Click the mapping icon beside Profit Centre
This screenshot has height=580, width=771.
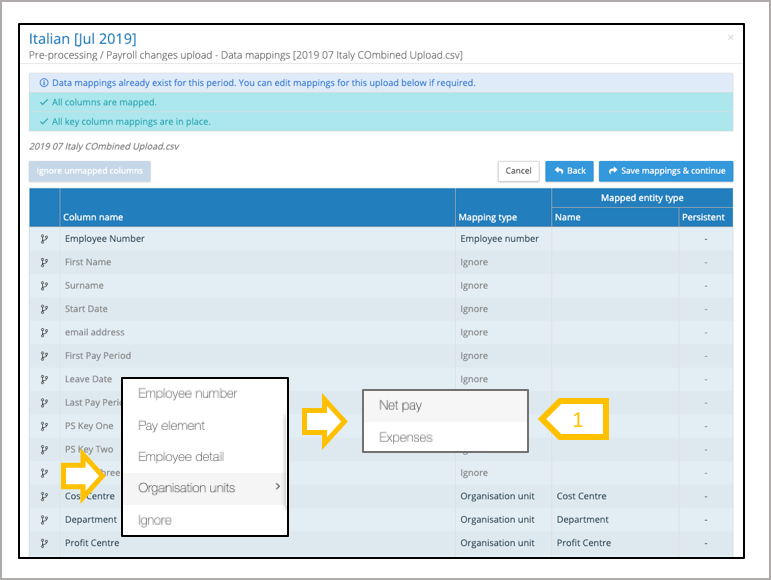44,543
